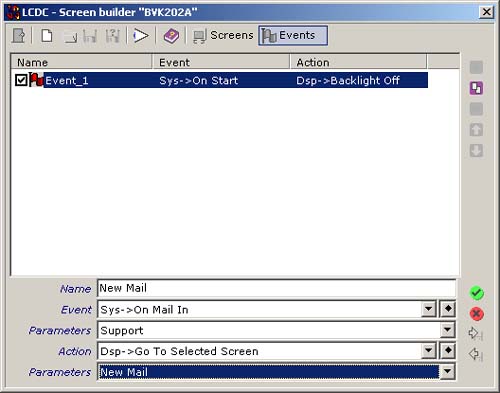The width and height of the screenshot is (500, 393).
Task: Click the greyed save-as disk icon
Action: click(x=112, y=36)
